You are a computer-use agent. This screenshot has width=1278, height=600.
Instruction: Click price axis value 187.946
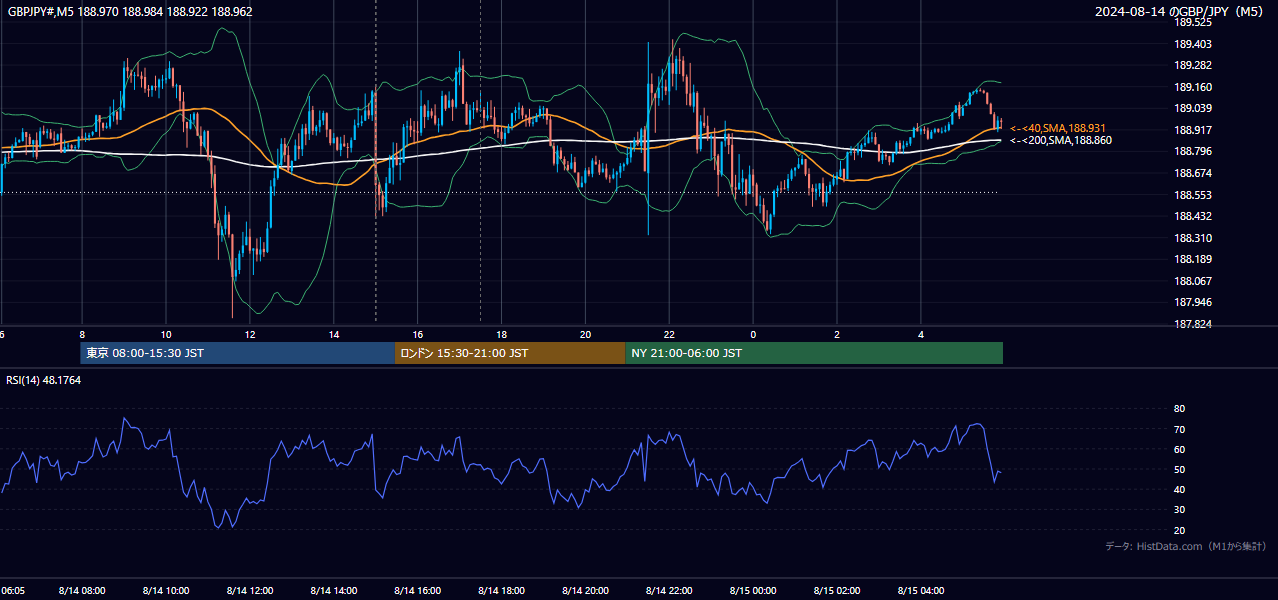pos(1193,303)
